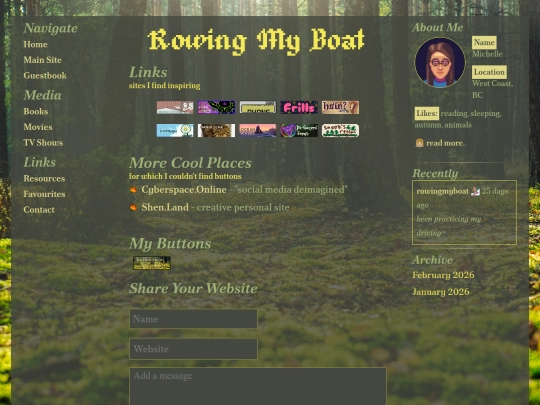Open the purple heart gem site button
The image size is (540, 405).
pyautogui.click(x=299, y=131)
